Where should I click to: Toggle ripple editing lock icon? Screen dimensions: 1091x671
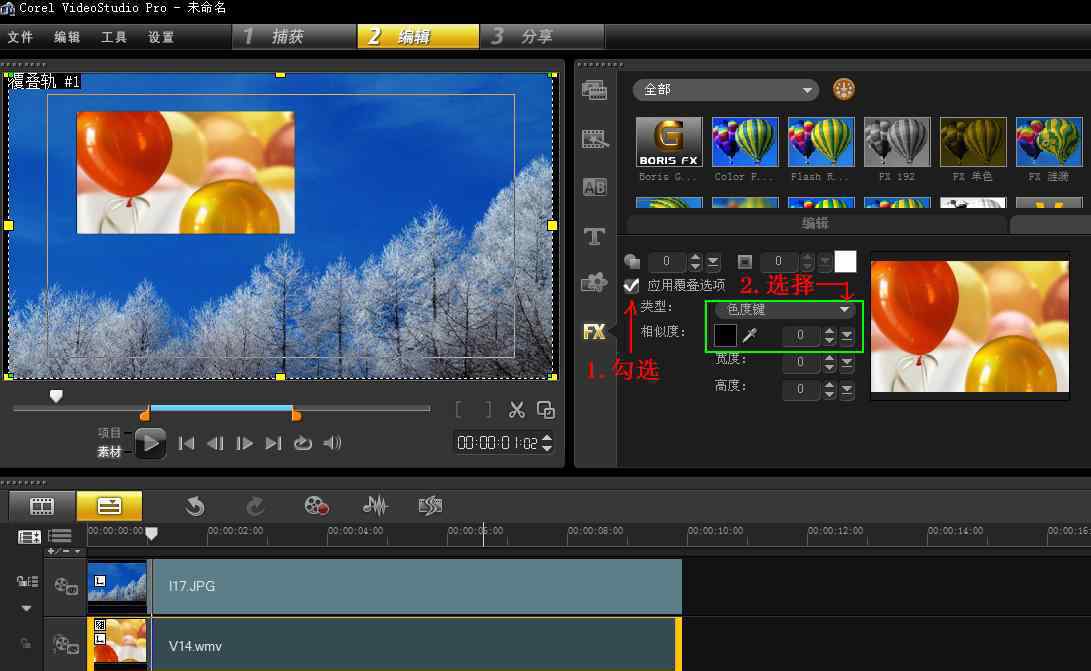click(x=27, y=581)
